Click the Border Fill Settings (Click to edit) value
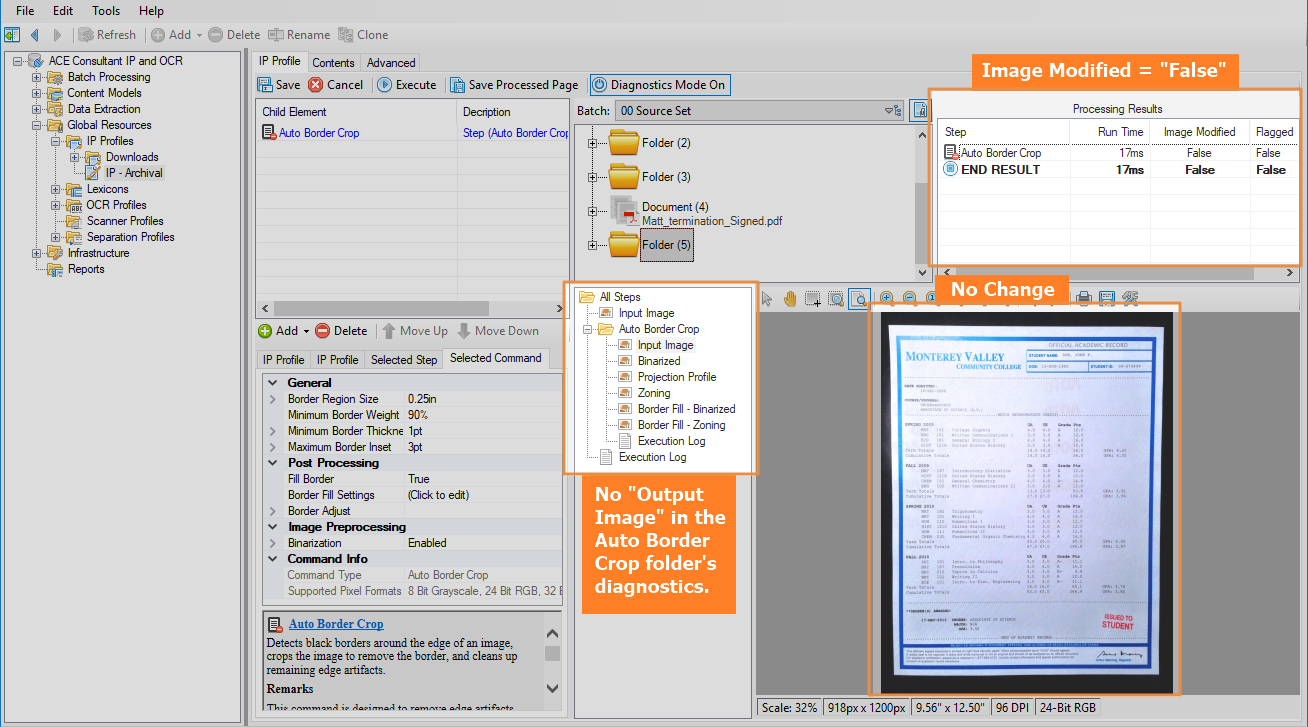This screenshot has width=1308, height=727. pyautogui.click(x=483, y=495)
